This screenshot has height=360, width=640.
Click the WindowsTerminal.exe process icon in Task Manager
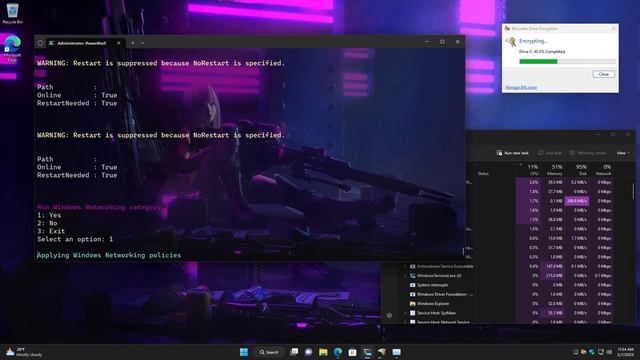(412, 276)
